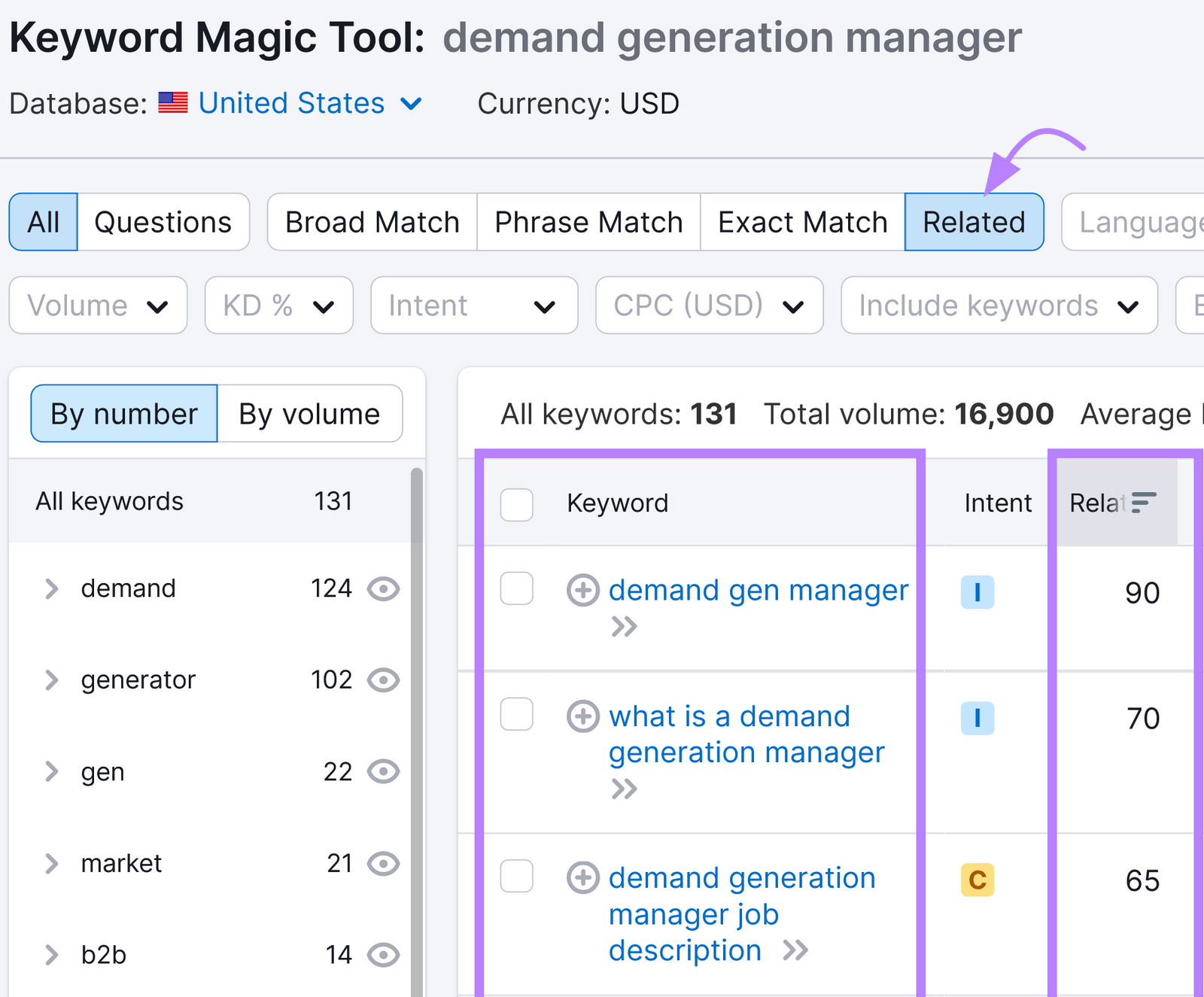Viewport: 1204px width, 997px height.
Task: Hide the 'generator' keyword group
Action: 383,680
